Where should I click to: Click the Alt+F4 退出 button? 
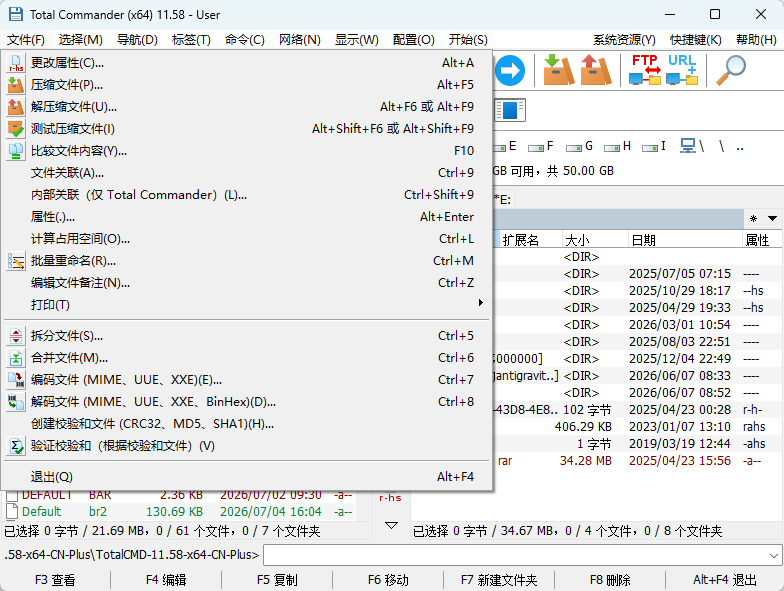click(724, 580)
